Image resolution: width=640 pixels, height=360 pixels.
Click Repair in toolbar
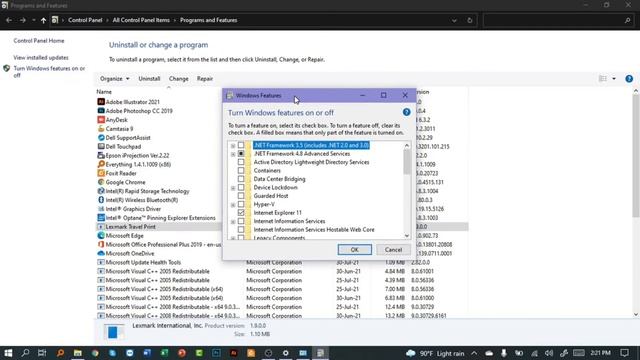pyautogui.click(x=204, y=78)
